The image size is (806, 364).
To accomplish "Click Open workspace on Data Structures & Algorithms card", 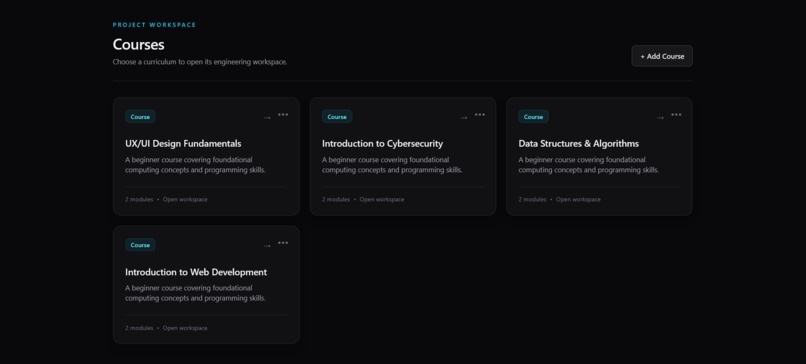I will tap(578, 199).
